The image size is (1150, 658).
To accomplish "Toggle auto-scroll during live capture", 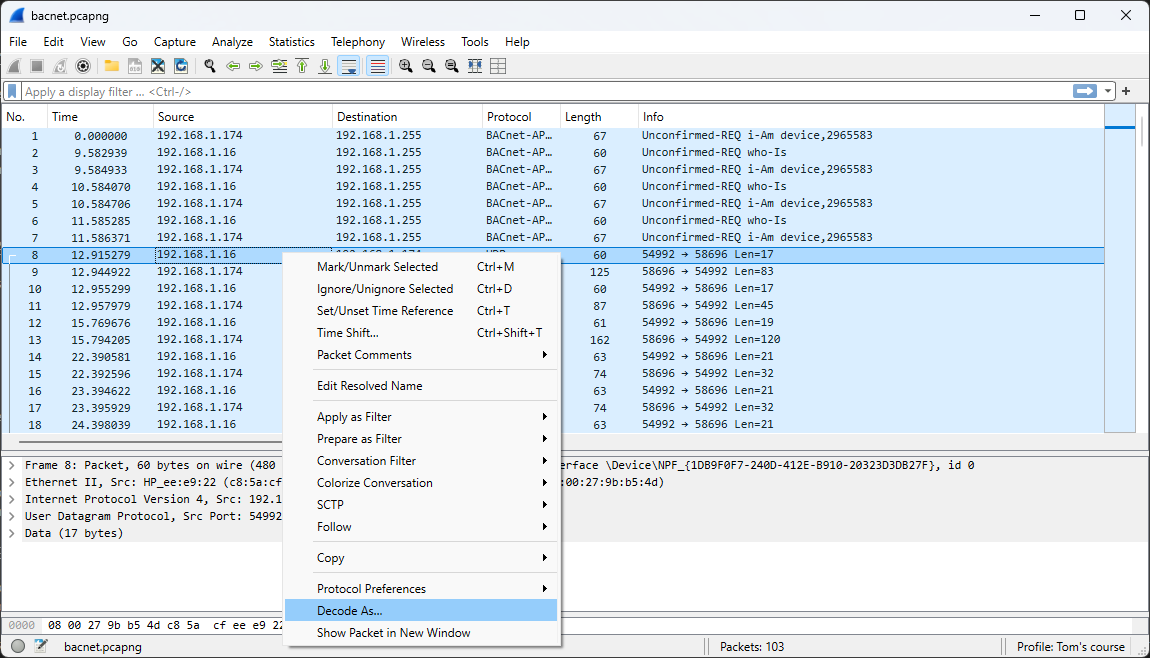I will click(349, 66).
